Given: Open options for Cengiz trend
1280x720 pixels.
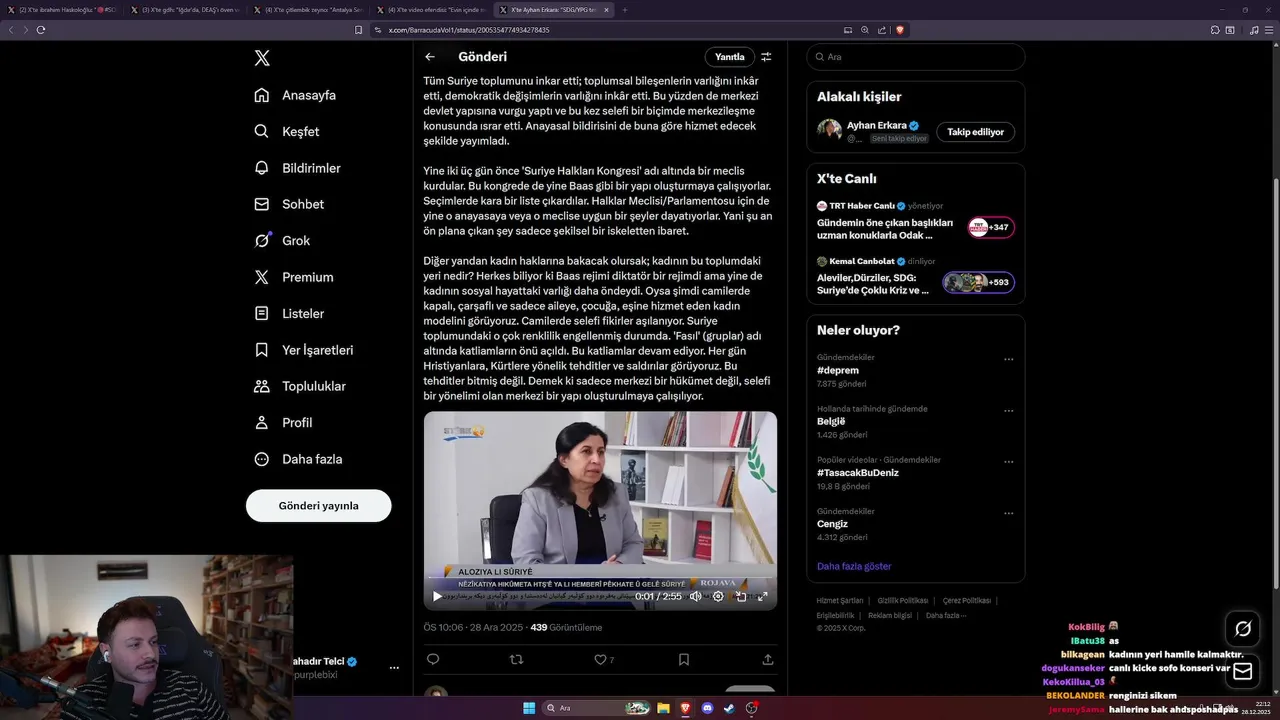Looking at the screenshot, I should point(1008,513).
